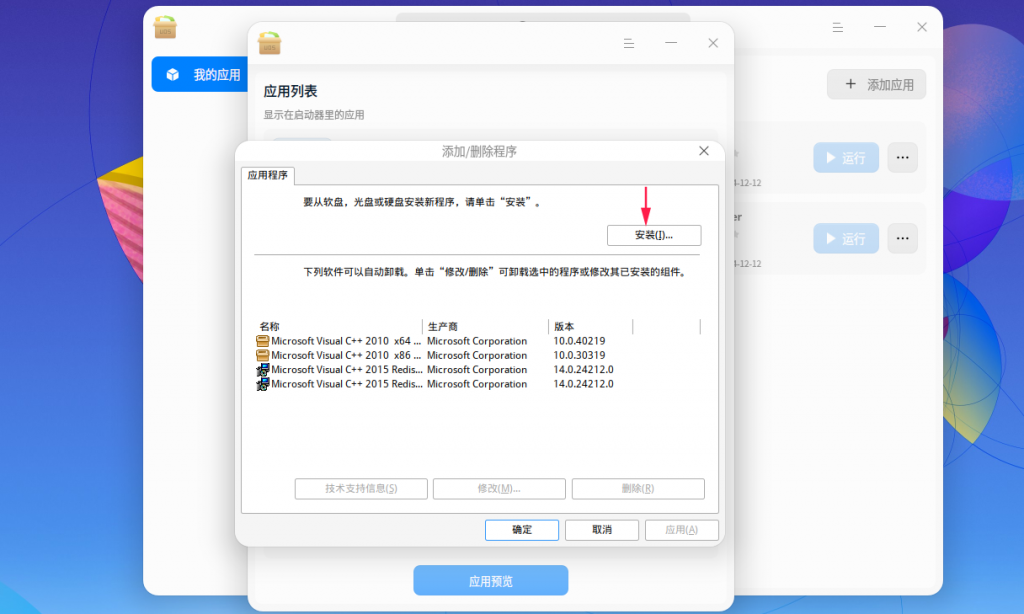Click the play icon on the first 运行 button

coord(832,157)
